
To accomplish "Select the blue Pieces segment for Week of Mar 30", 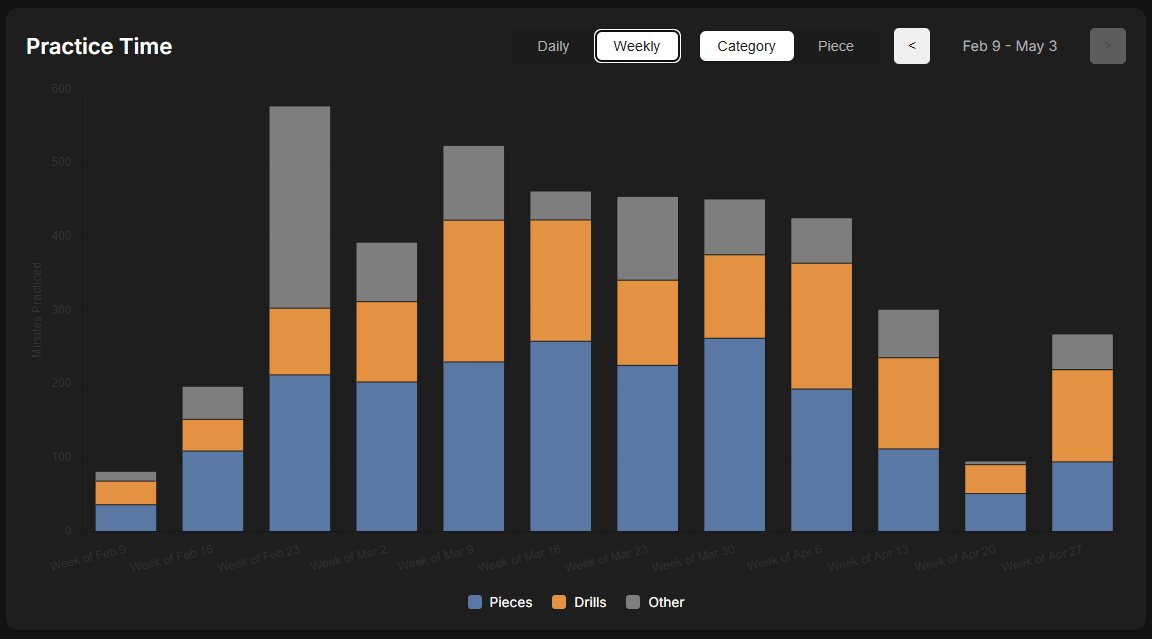I will (735, 435).
